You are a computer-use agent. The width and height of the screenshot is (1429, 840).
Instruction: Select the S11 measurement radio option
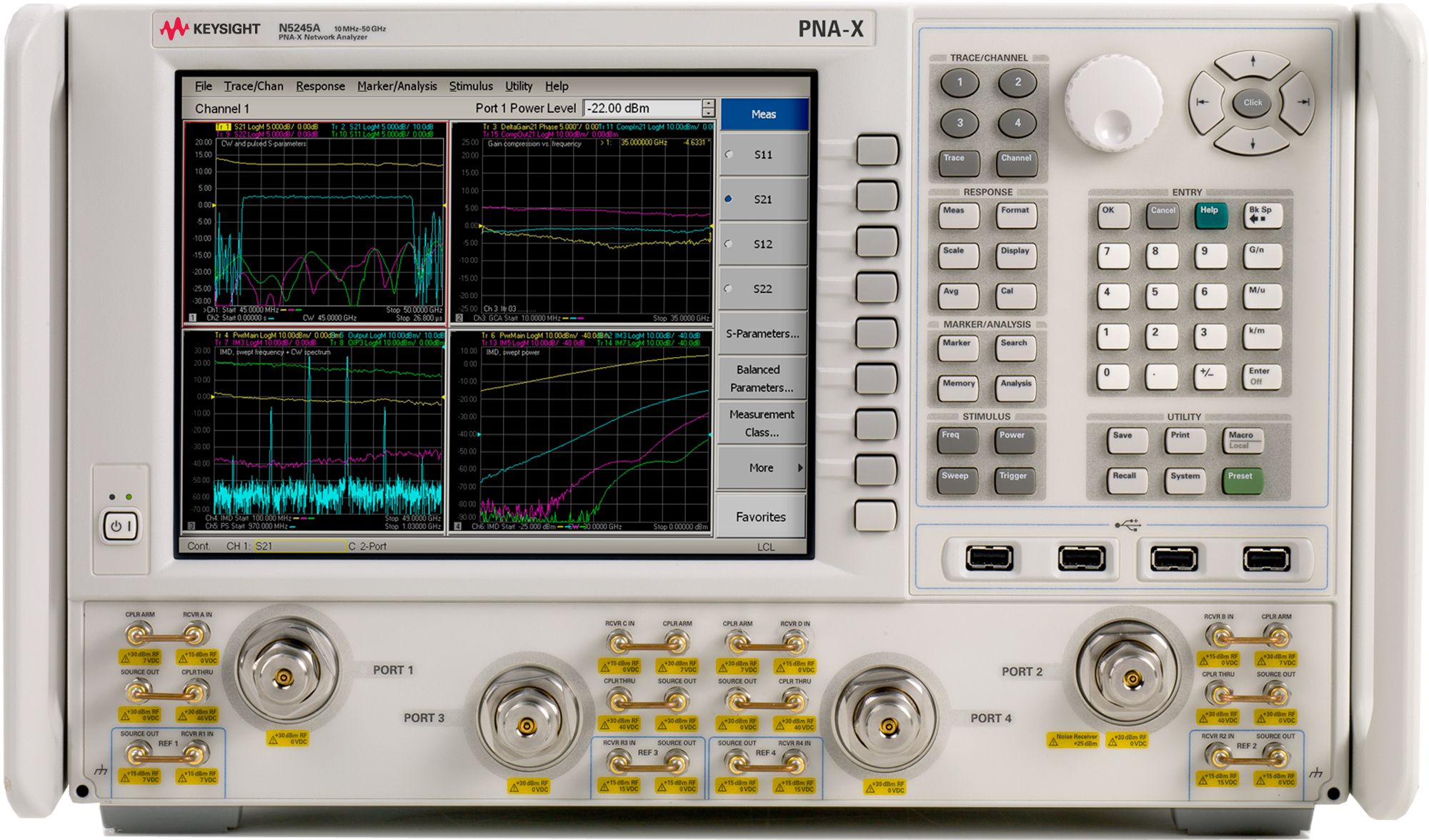763,154
